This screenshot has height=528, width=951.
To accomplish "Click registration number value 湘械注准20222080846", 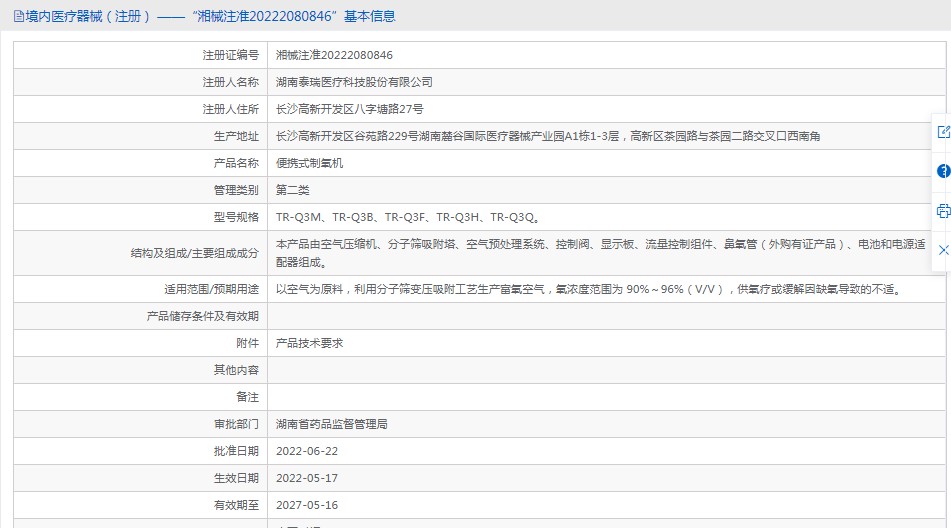I will click(334, 55).
